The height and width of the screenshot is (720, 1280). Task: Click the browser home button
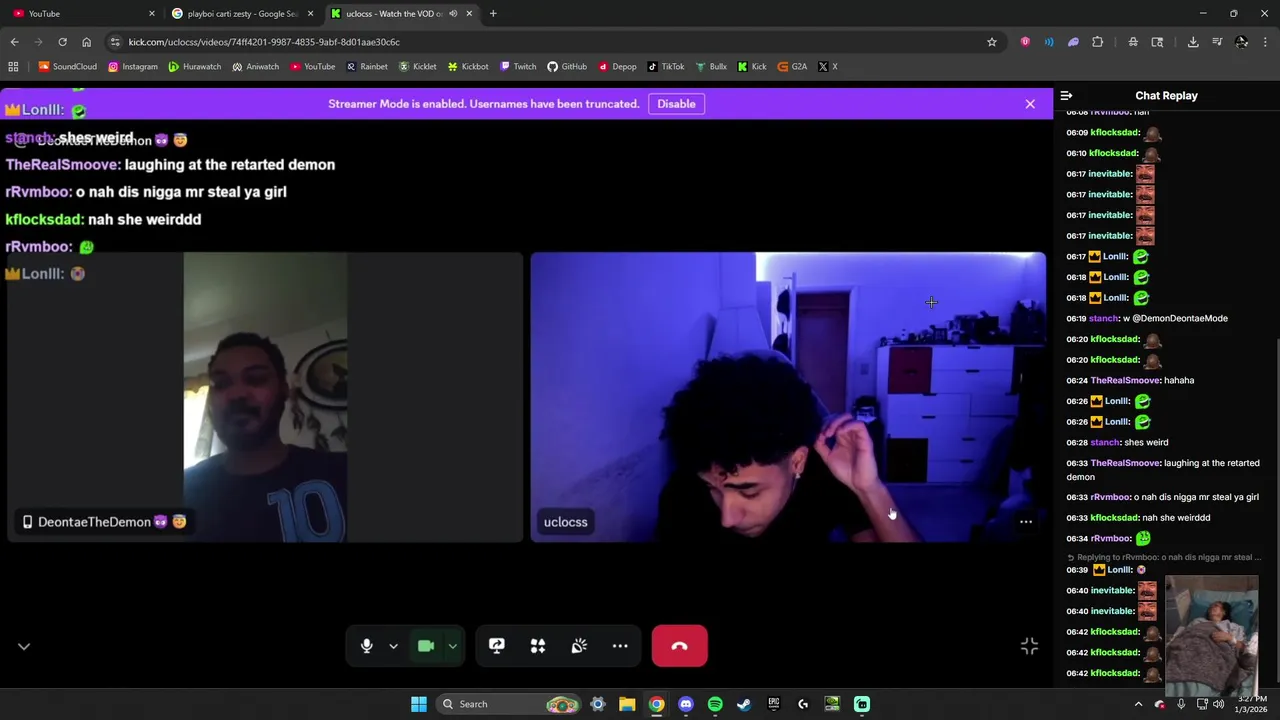pyautogui.click(x=86, y=42)
